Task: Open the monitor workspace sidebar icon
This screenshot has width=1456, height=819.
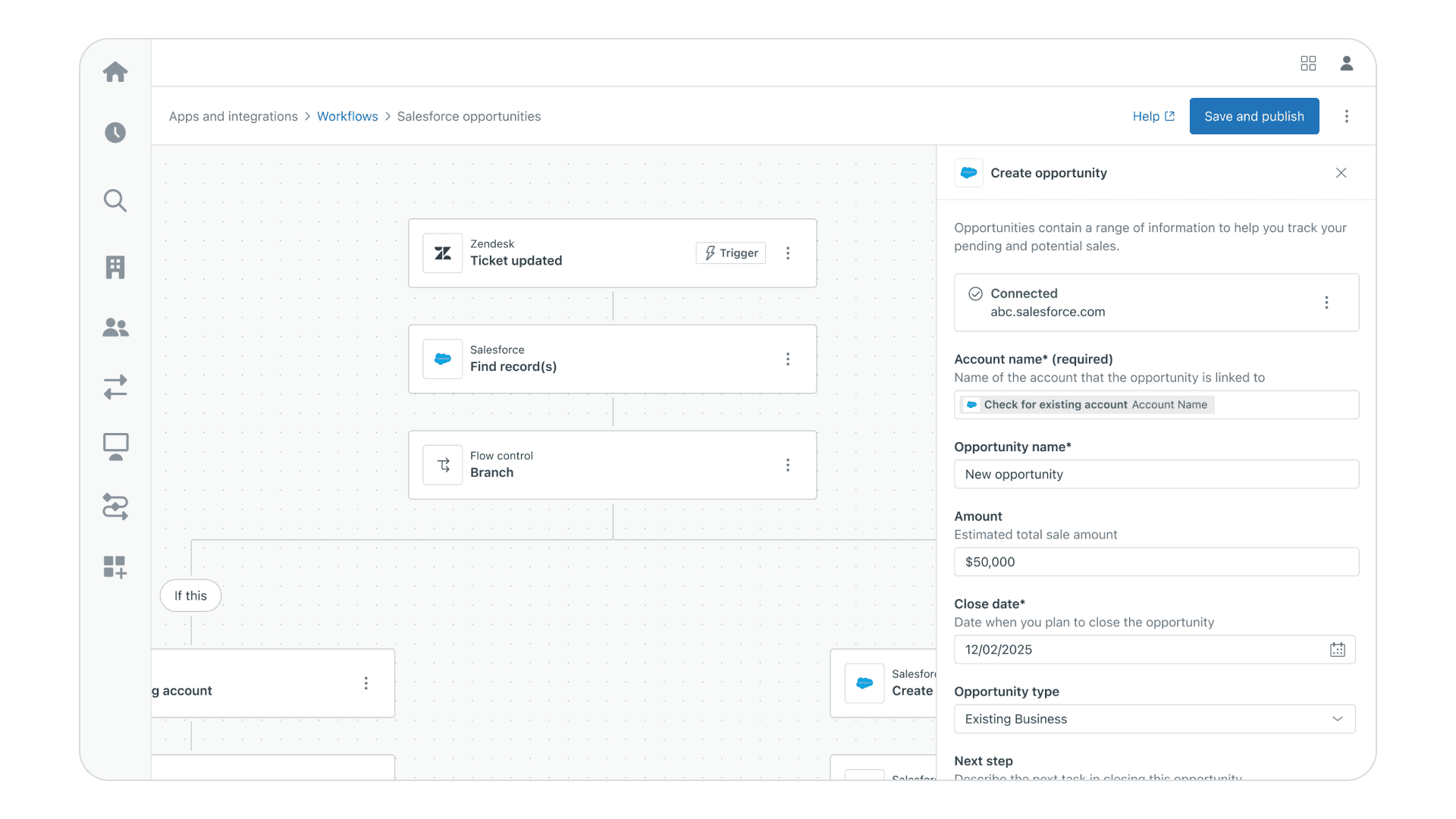Action: [115, 447]
